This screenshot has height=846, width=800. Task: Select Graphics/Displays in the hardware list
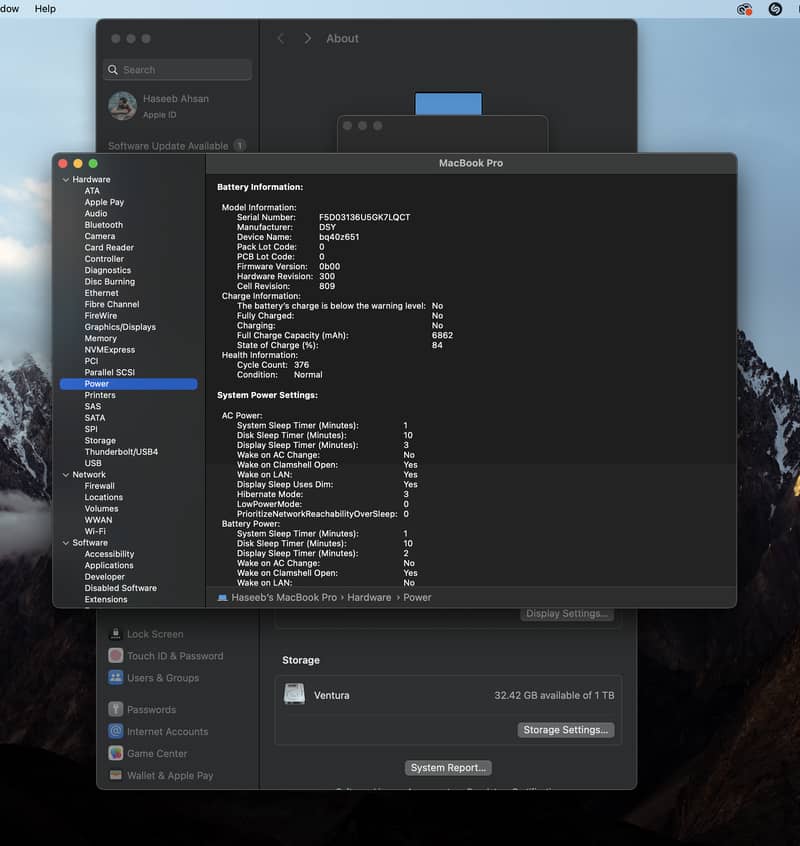pos(120,327)
